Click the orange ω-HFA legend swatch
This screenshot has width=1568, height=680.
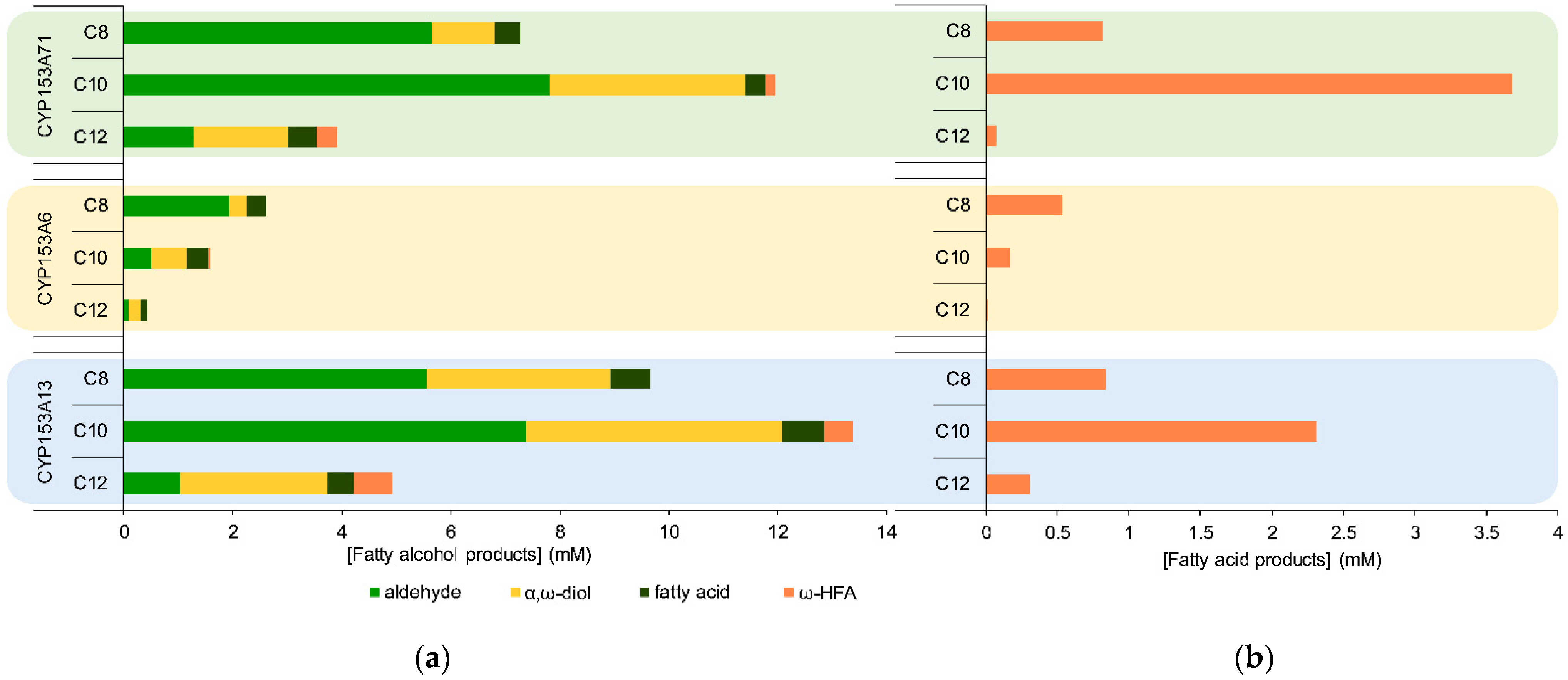(x=788, y=592)
